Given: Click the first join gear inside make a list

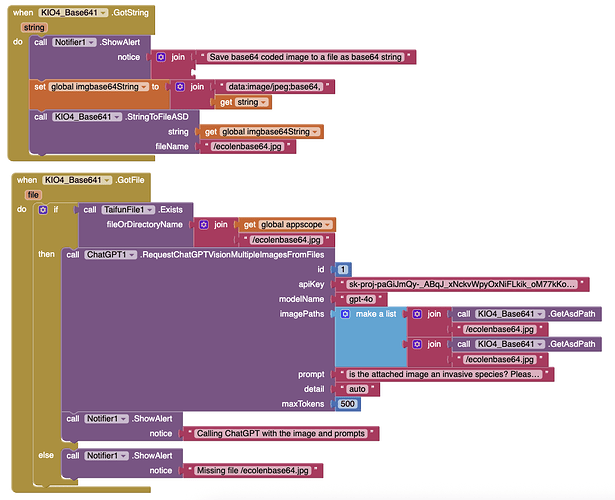Looking at the screenshot, I should tap(417, 313).
